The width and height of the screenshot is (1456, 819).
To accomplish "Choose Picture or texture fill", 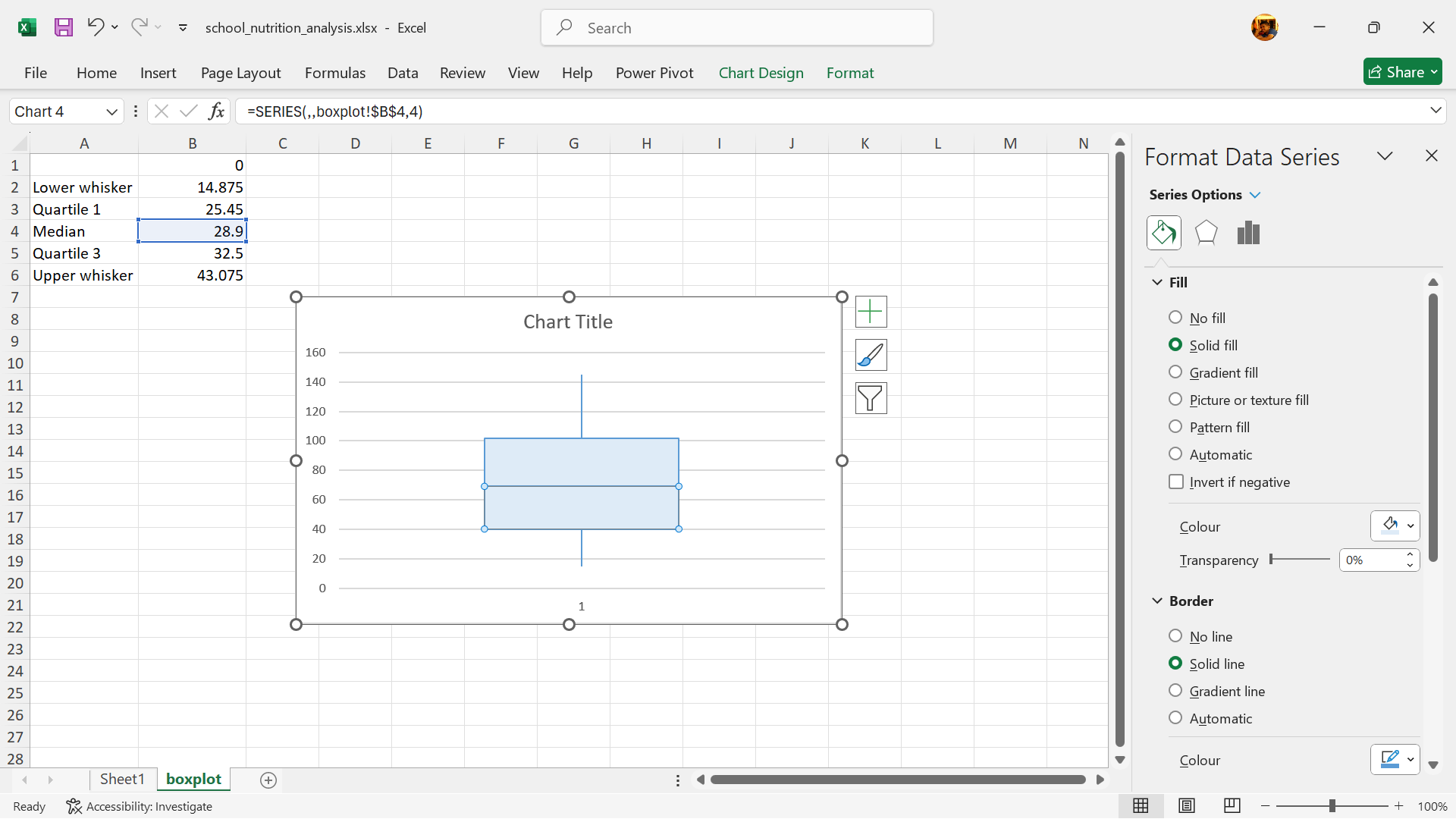I will point(1175,400).
